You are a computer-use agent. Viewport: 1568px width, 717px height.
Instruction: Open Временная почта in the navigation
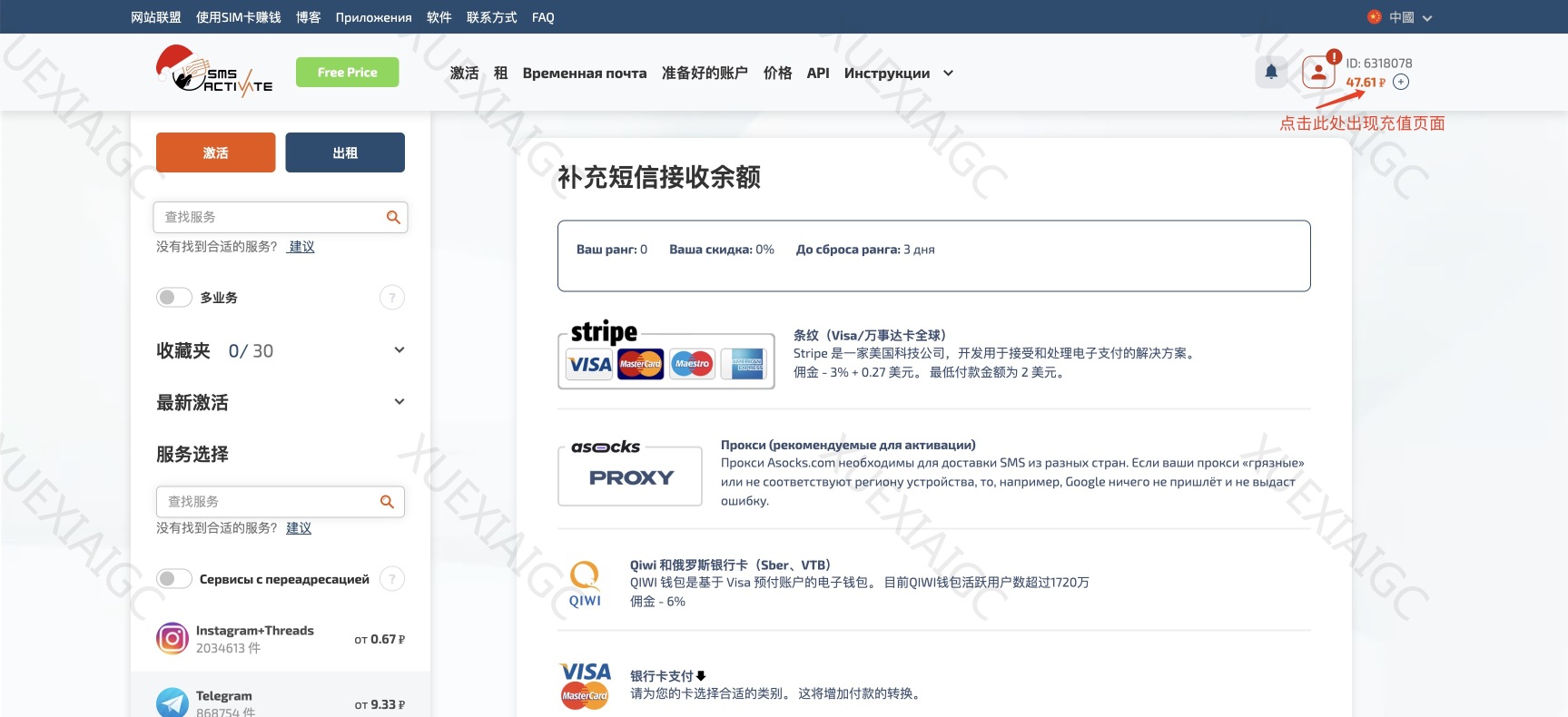point(584,74)
